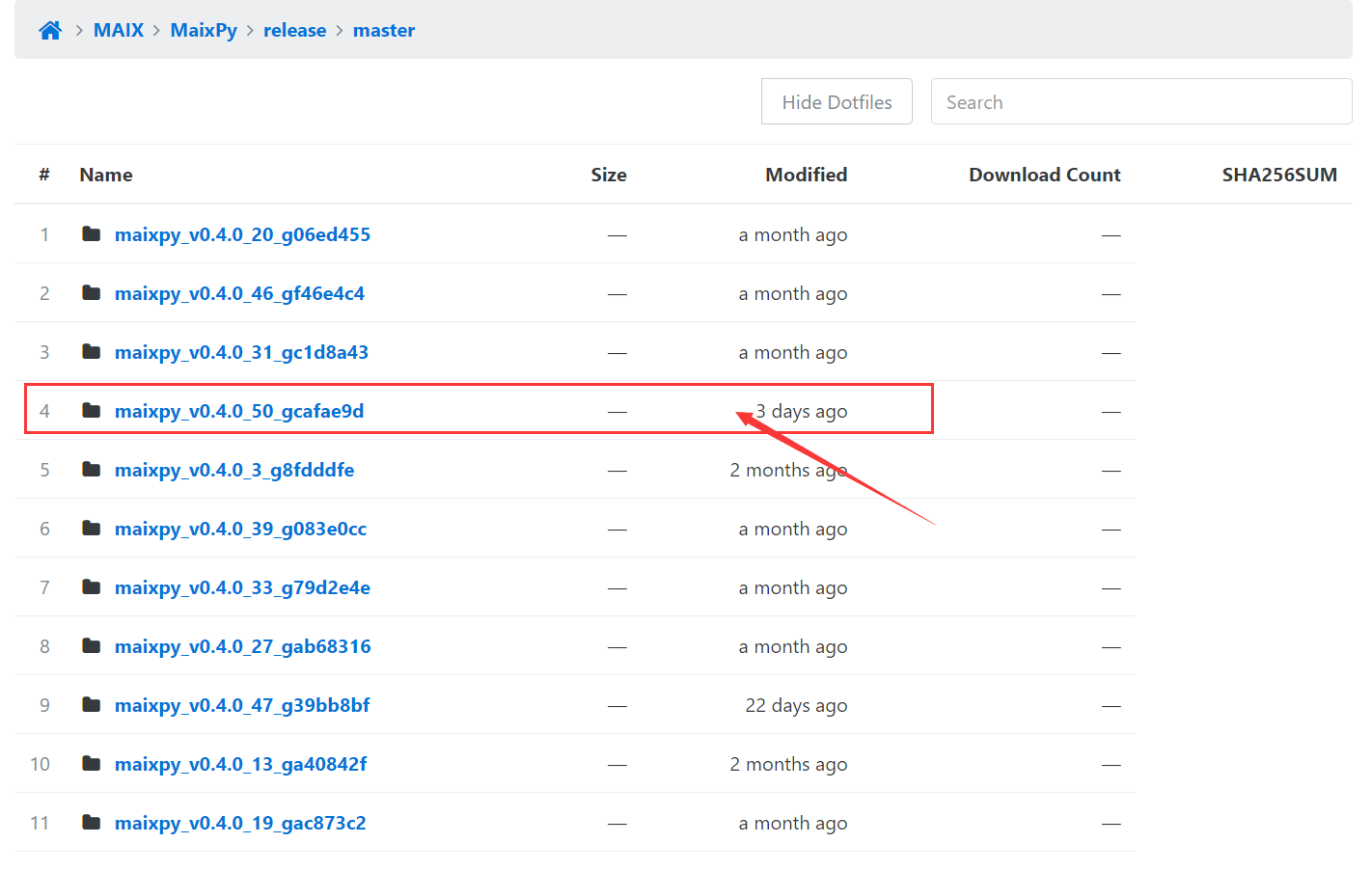Open folder maixpy_v0.4.0_31_gc1d8a43
The image size is (1372, 871).
coord(241,352)
